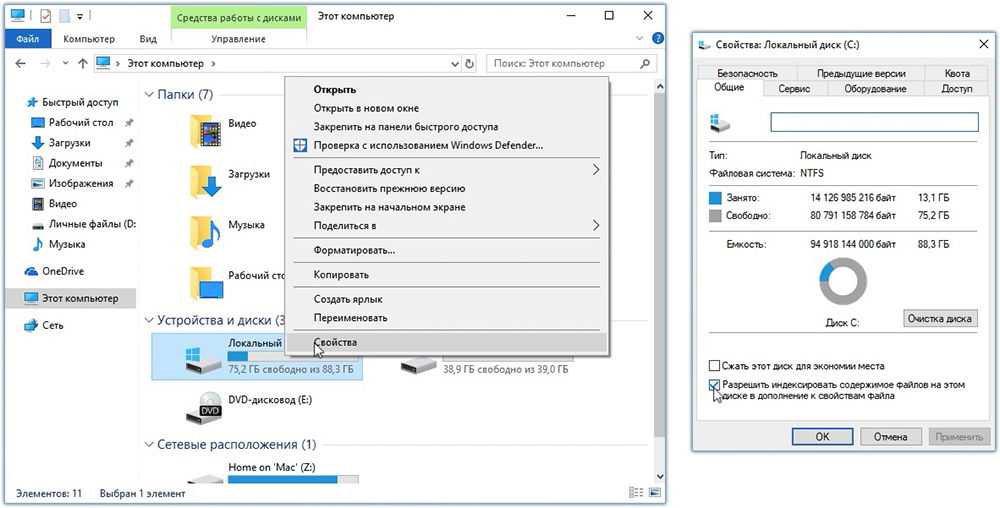Viewport: 1000px width, 508px height.
Task: Choose Открыть in the context menu
Action: click(x=446, y=90)
